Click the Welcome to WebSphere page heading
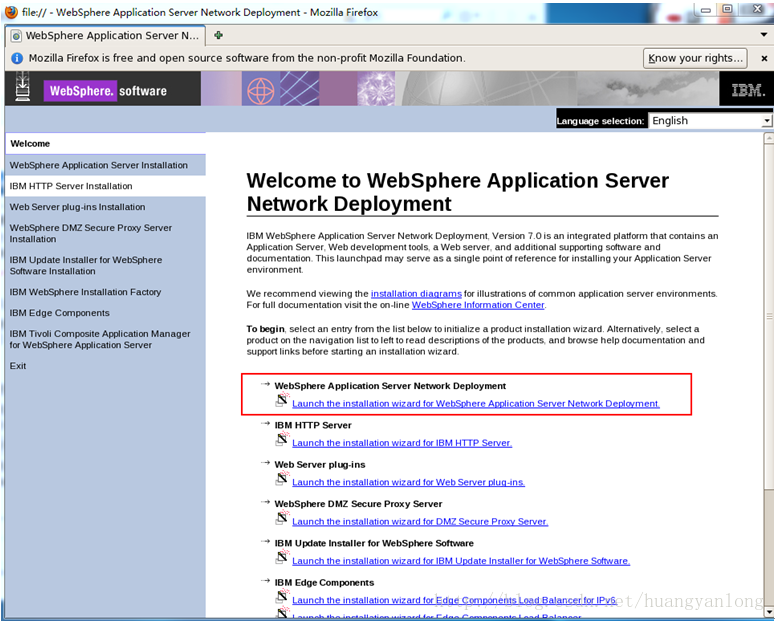775x621 pixels. coord(457,192)
